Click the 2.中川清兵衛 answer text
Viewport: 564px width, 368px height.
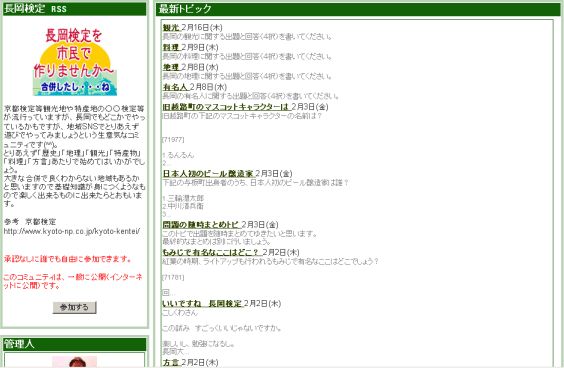tap(183, 206)
